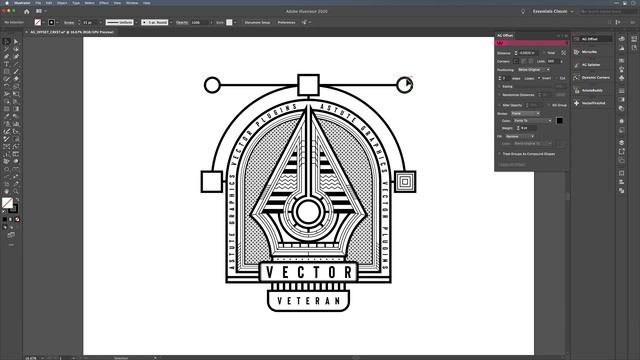
Task: Open the Properties panel icon
Action: click(x=634, y=39)
